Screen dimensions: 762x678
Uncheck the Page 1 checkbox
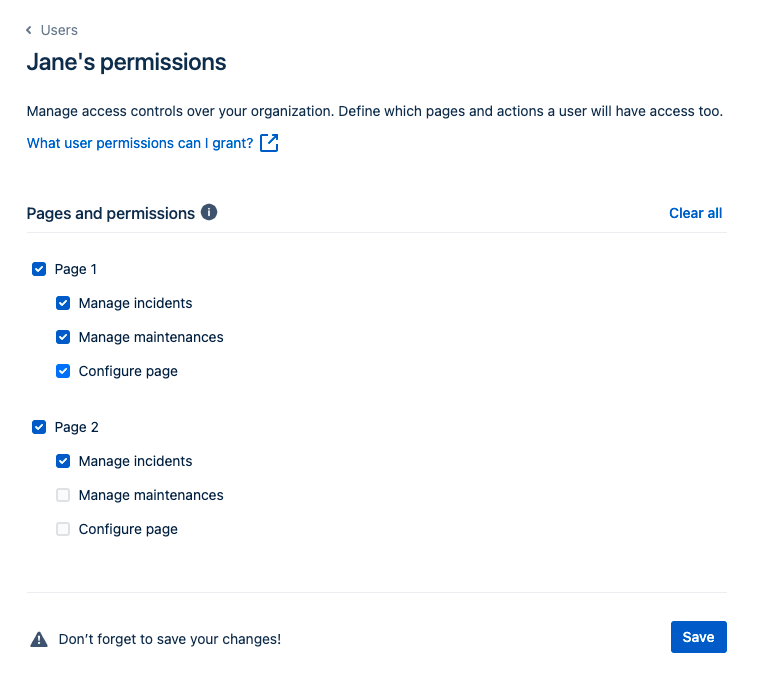coord(39,269)
